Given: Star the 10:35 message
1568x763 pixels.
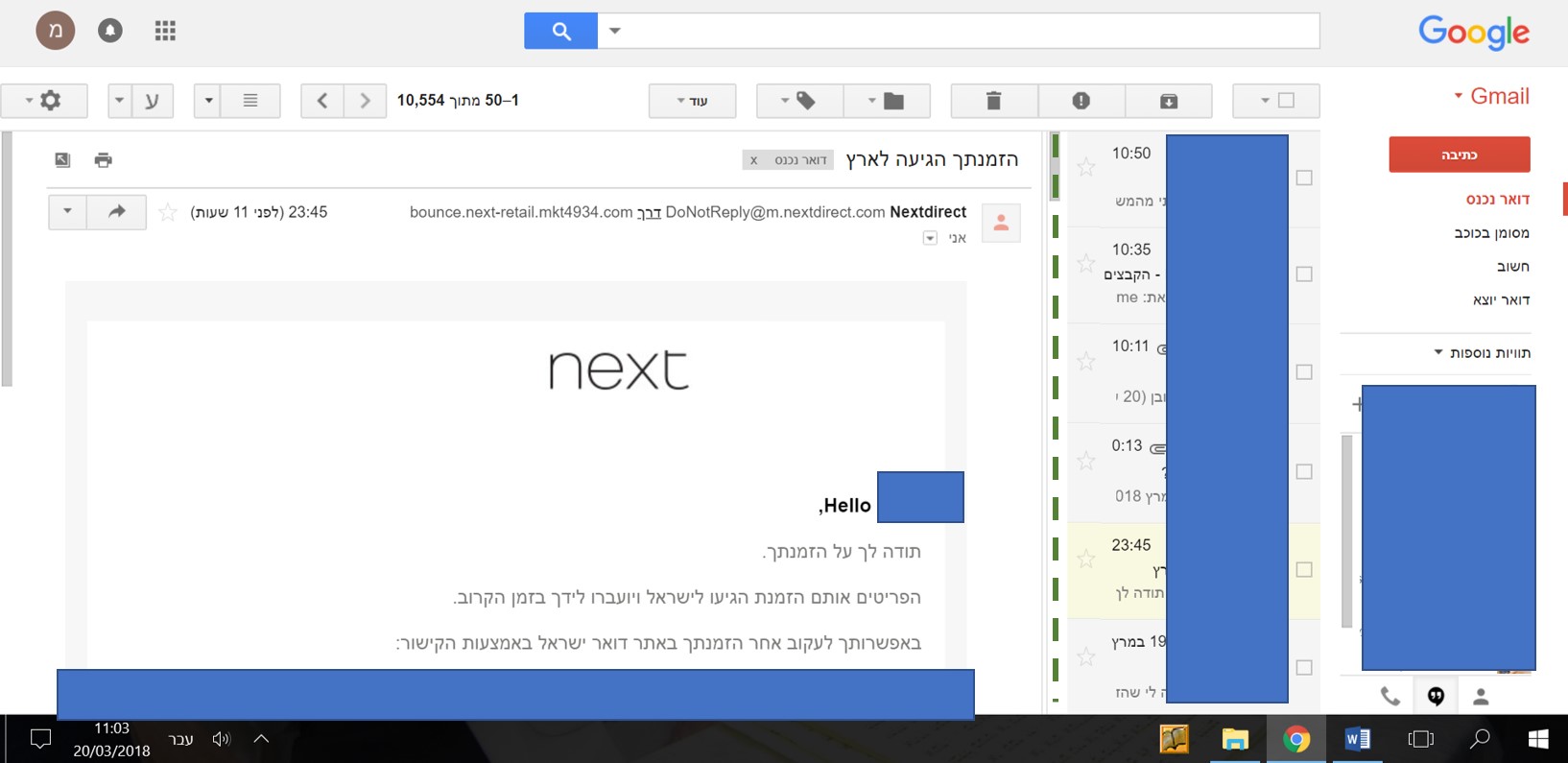Looking at the screenshot, I should coord(1085,264).
